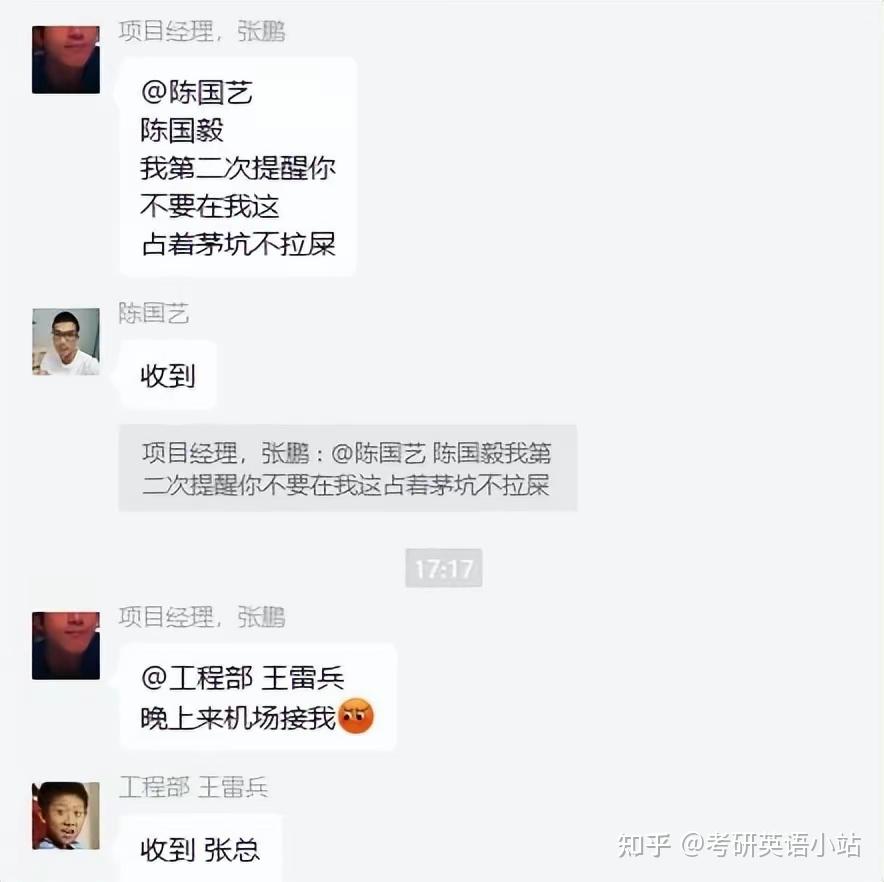
Task: Click Chen Guoyi's profile avatar
Action: [66, 342]
